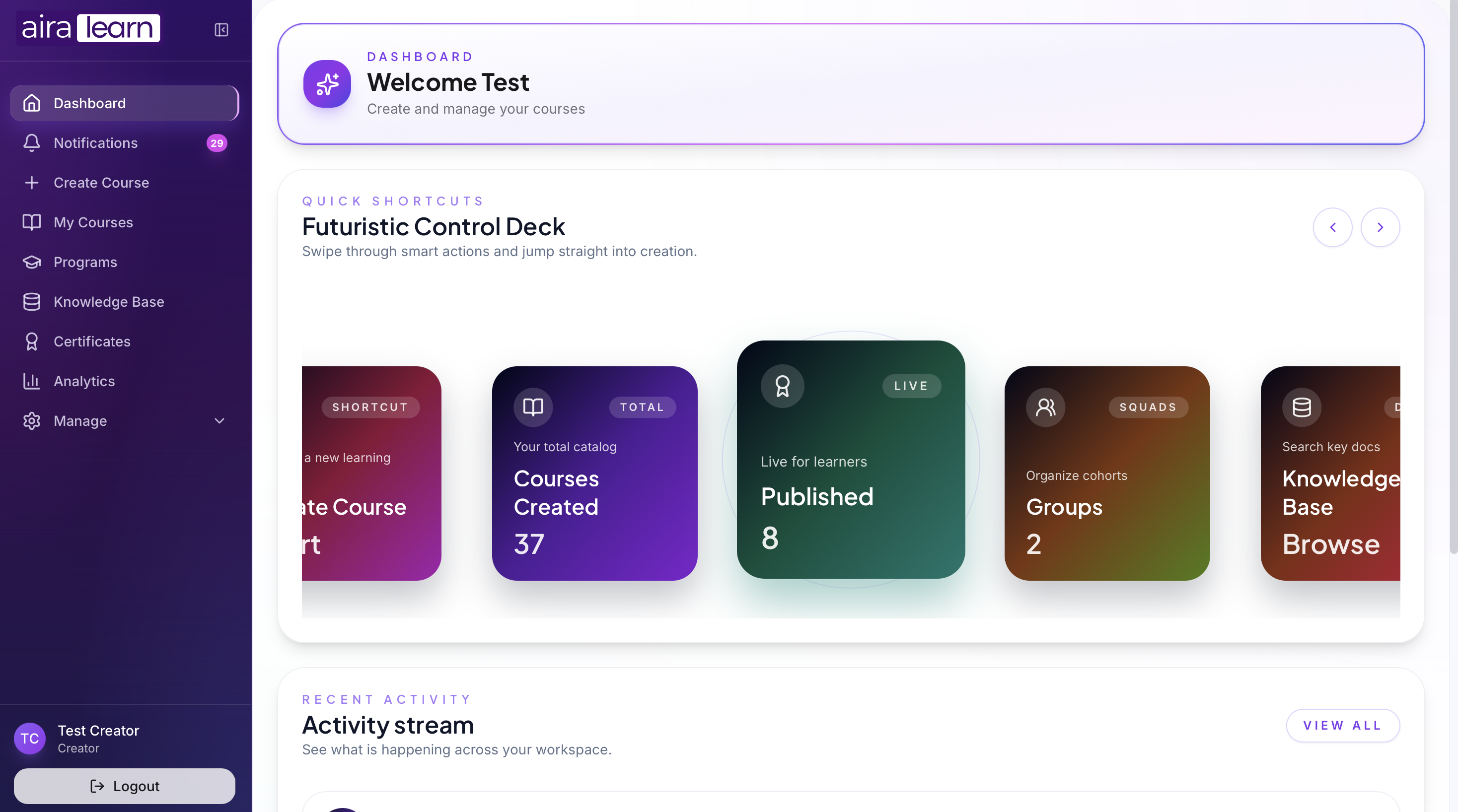Click the sparkle icon in the welcome banner

(x=327, y=84)
